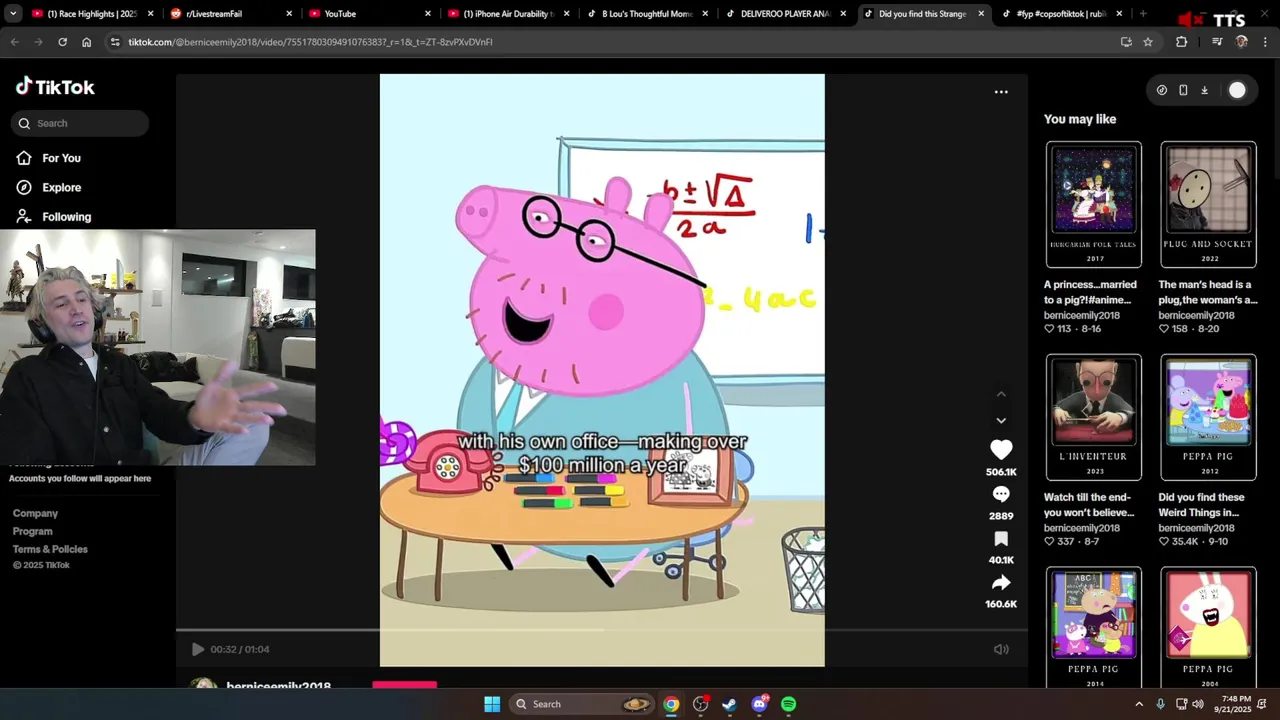The image size is (1280, 720).
Task: Open the For You feed
Action: (48, 158)
